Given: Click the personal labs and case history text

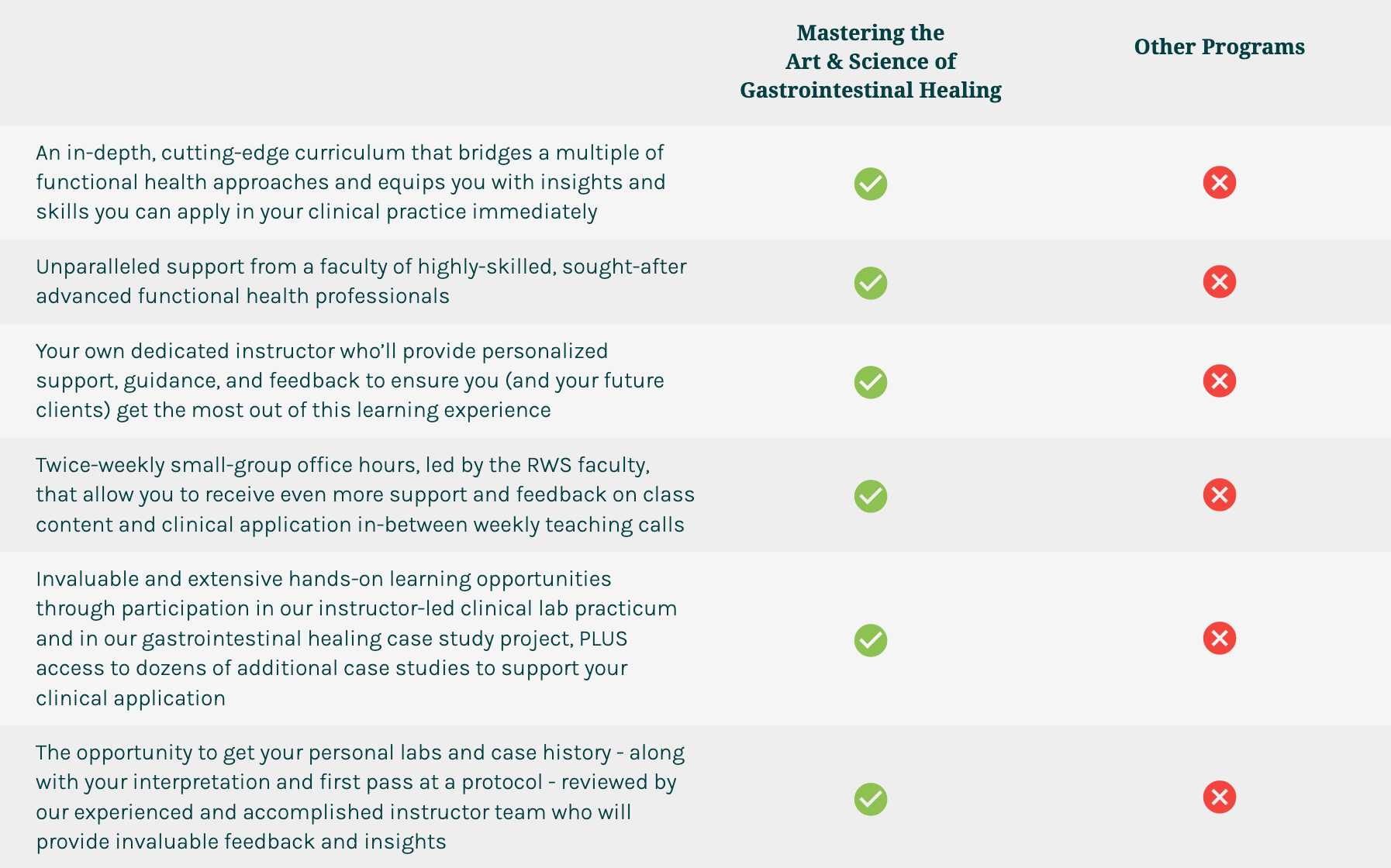Looking at the screenshot, I should click(360, 797).
